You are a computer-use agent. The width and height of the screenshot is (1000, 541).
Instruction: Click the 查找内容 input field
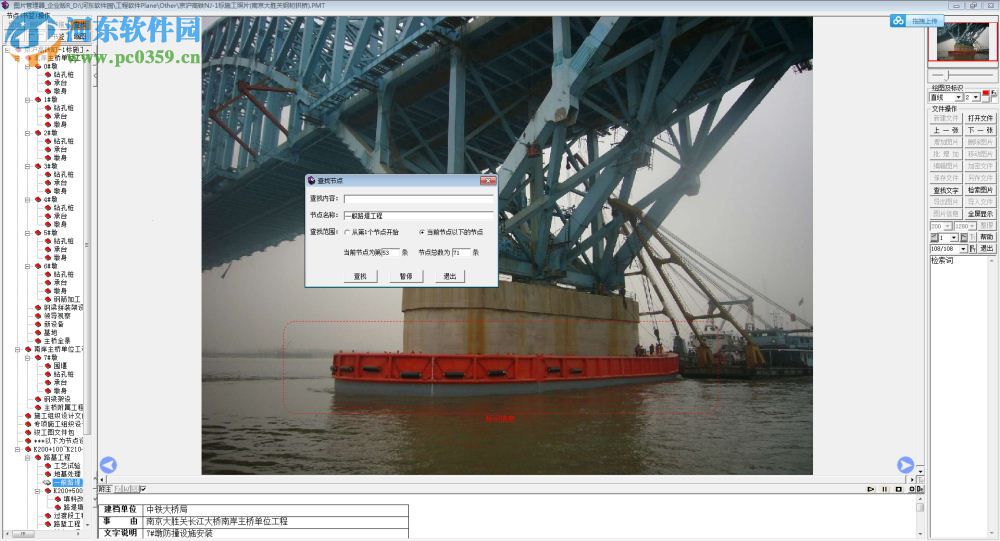(x=419, y=199)
